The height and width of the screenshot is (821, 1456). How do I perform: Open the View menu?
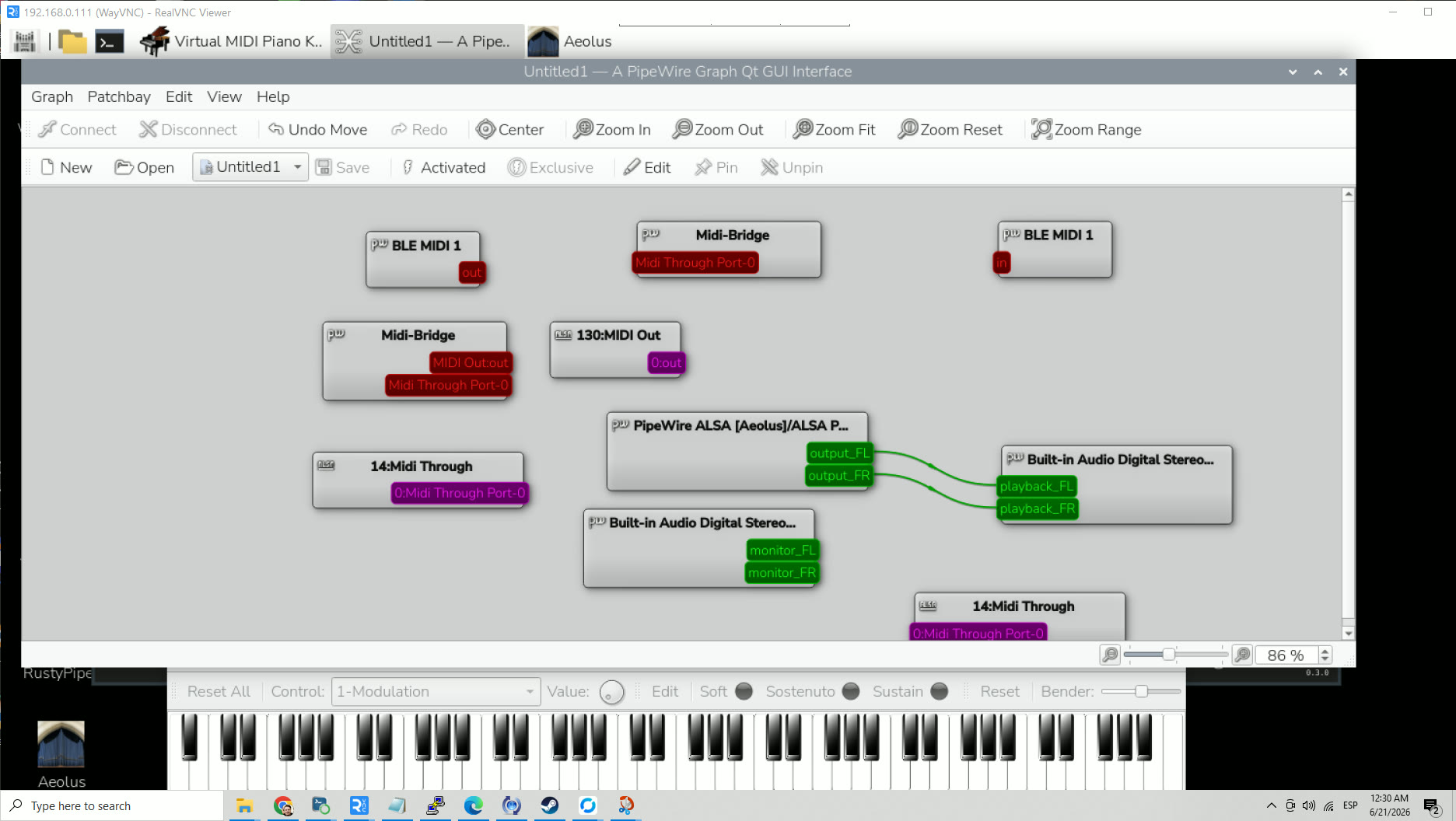tap(224, 96)
